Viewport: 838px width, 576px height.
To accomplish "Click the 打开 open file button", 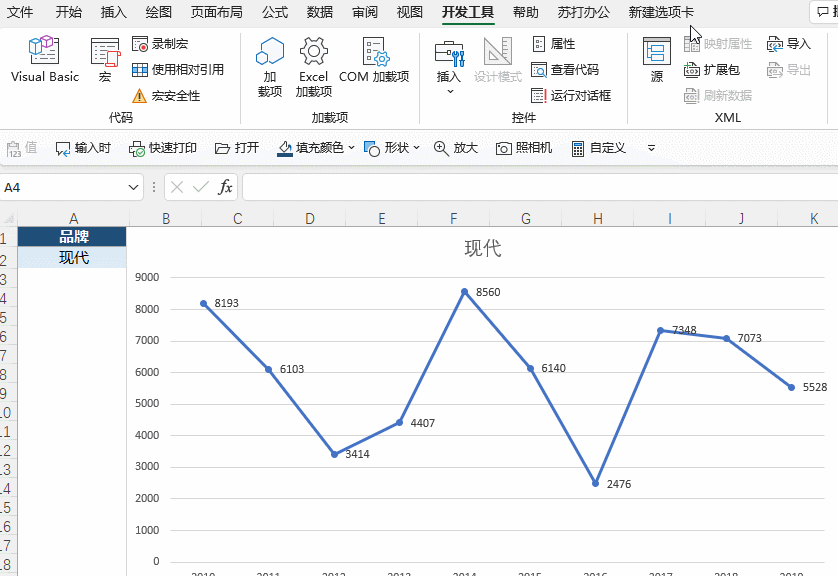I will click(x=237, y=148).
